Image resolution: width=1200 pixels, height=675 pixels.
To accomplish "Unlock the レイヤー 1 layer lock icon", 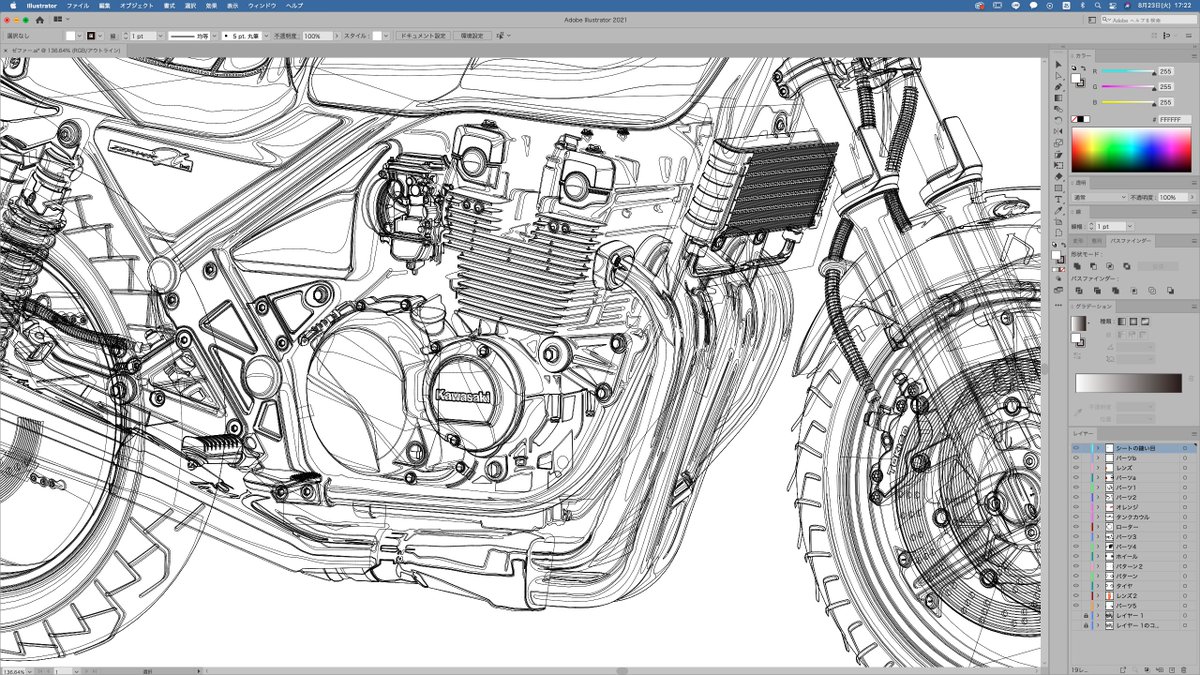I will (x=1086, y=616).
